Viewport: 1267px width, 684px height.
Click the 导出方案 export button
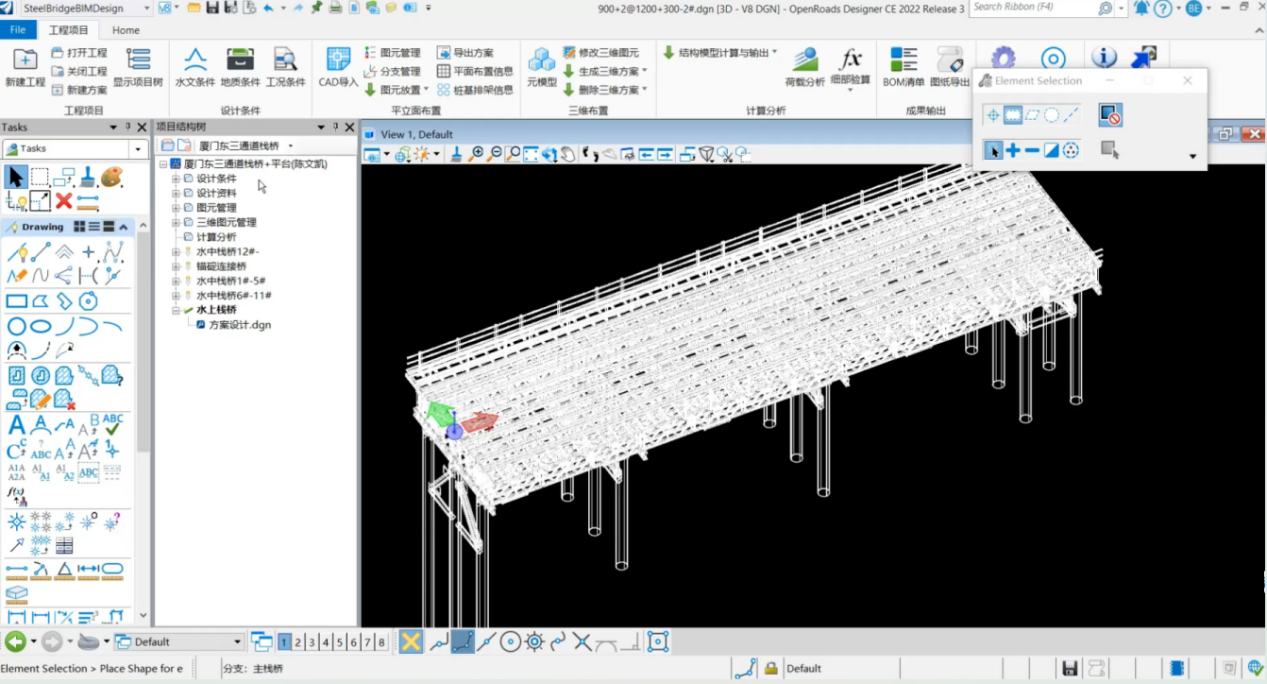(x=465, y=53)
